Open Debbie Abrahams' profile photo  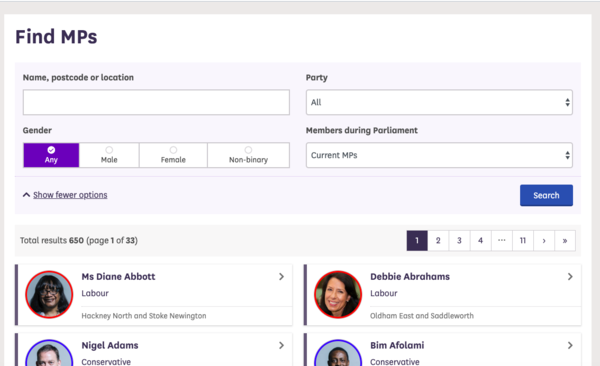338,294
